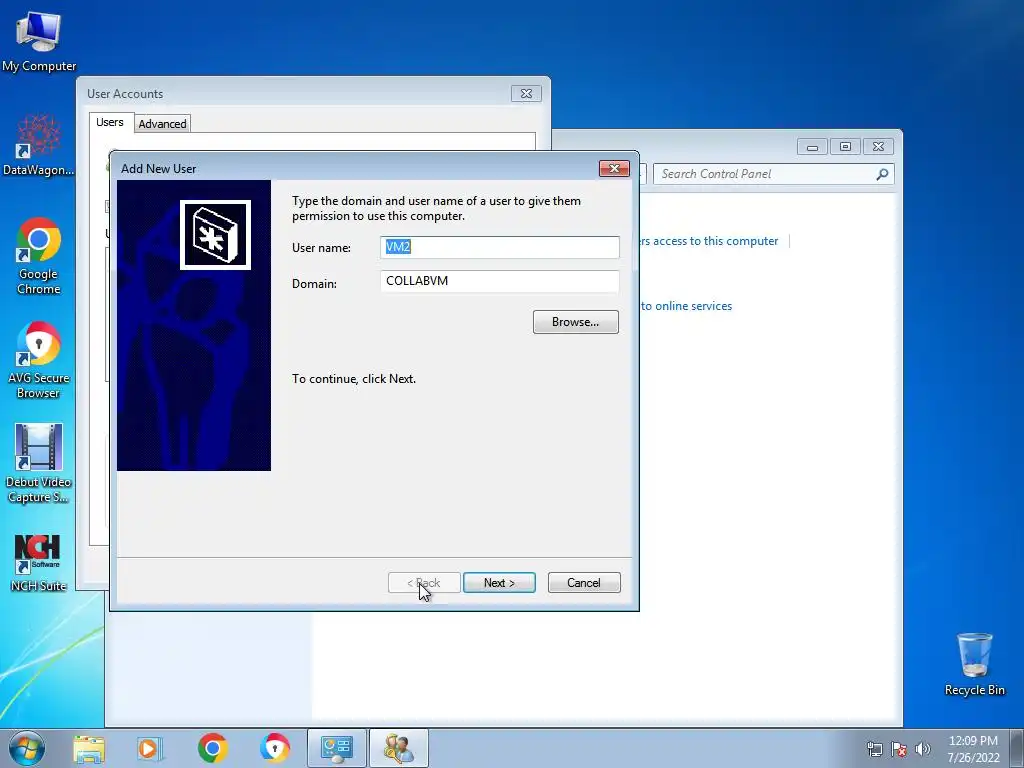Screen dimensions: 1024x768
Task: Click the volume speaker tray icon
Action: point(923,749)
